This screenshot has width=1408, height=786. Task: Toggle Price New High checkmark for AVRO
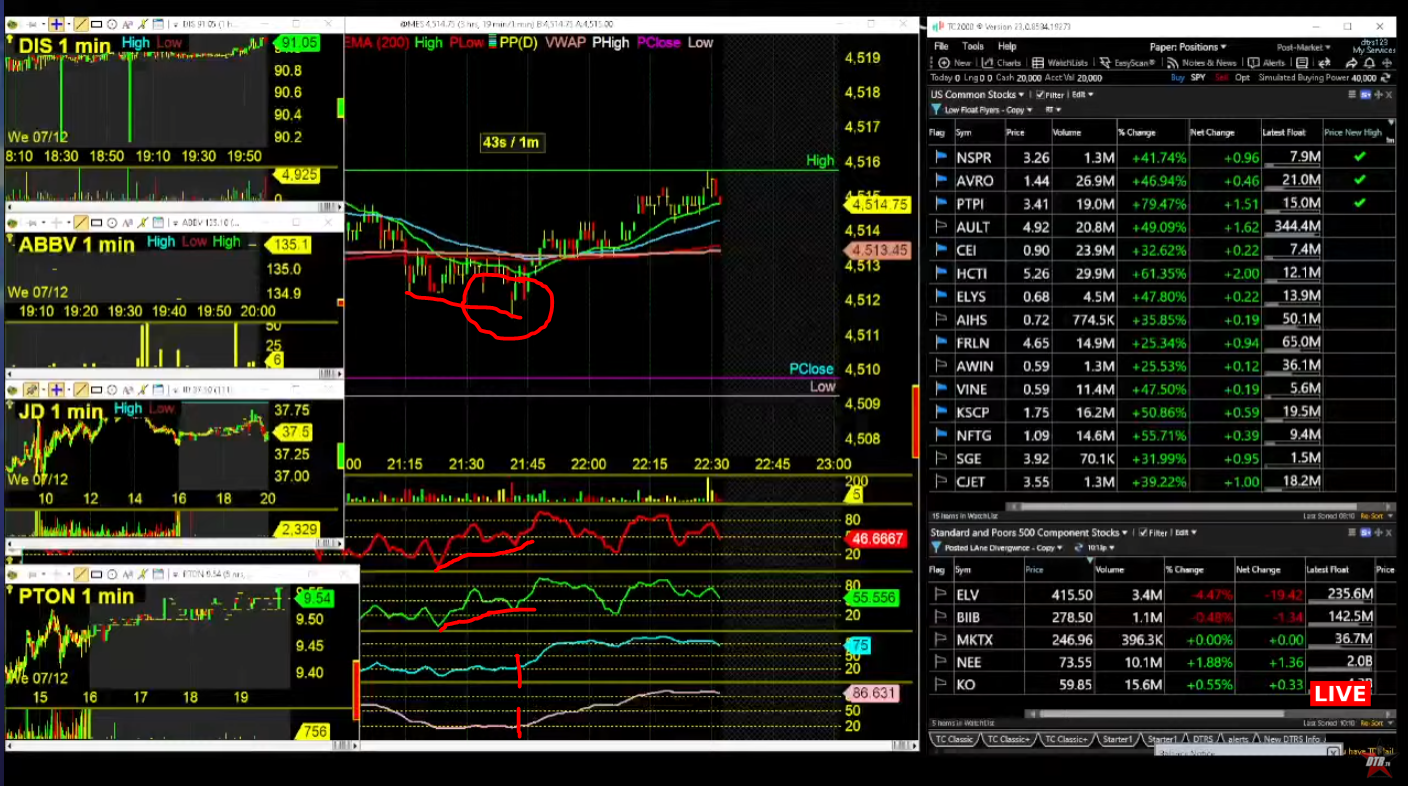click(x=1358, y=180)
